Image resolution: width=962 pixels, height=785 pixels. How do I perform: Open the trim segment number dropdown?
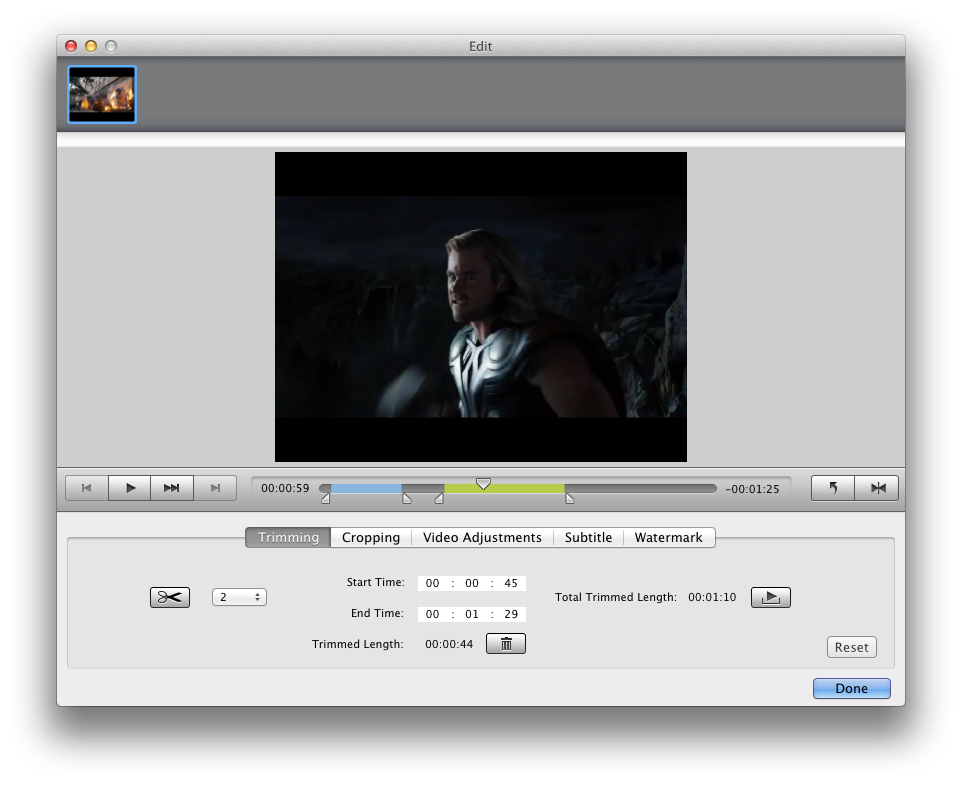point(239,597)
